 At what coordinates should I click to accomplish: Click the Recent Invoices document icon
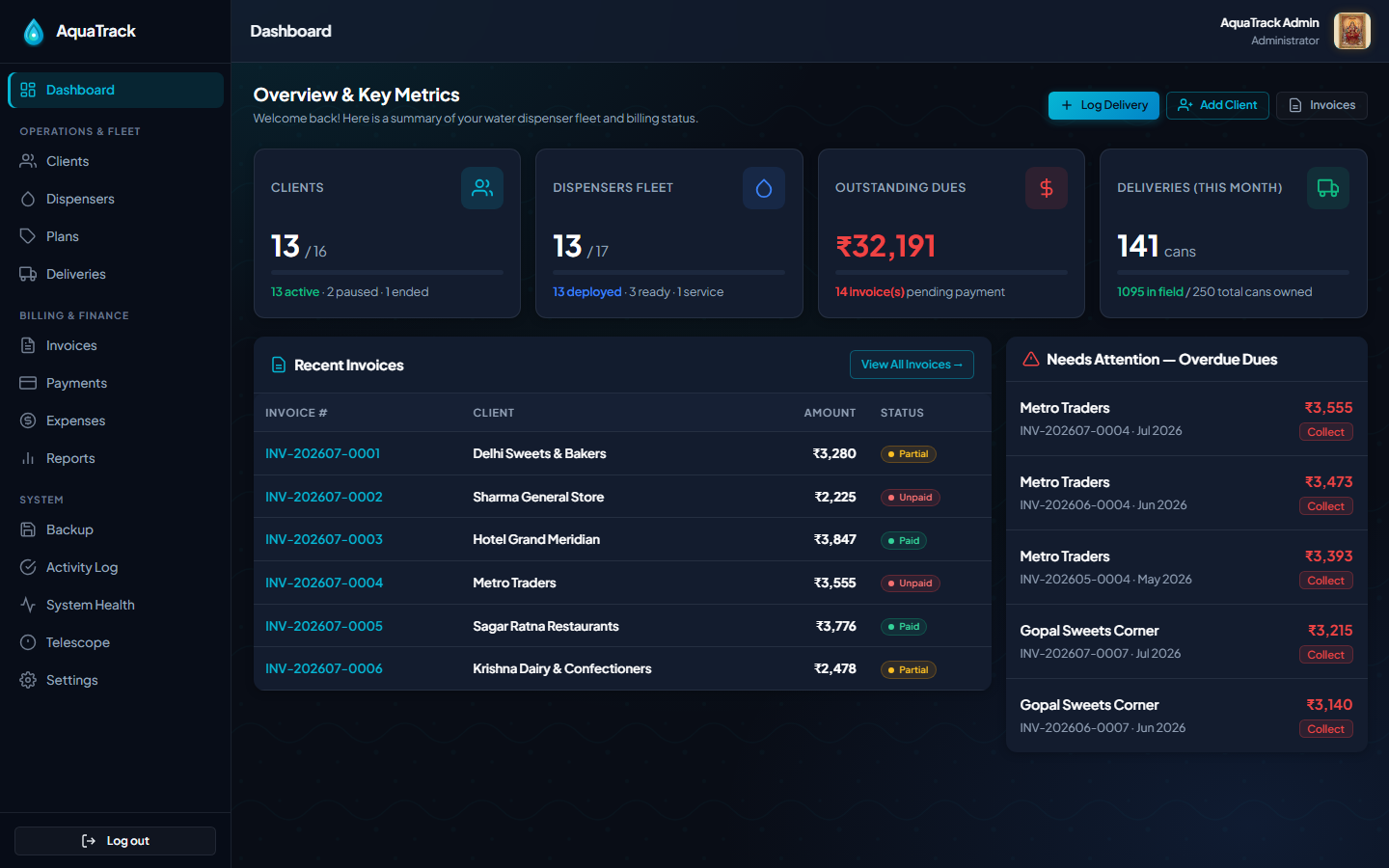279,365
